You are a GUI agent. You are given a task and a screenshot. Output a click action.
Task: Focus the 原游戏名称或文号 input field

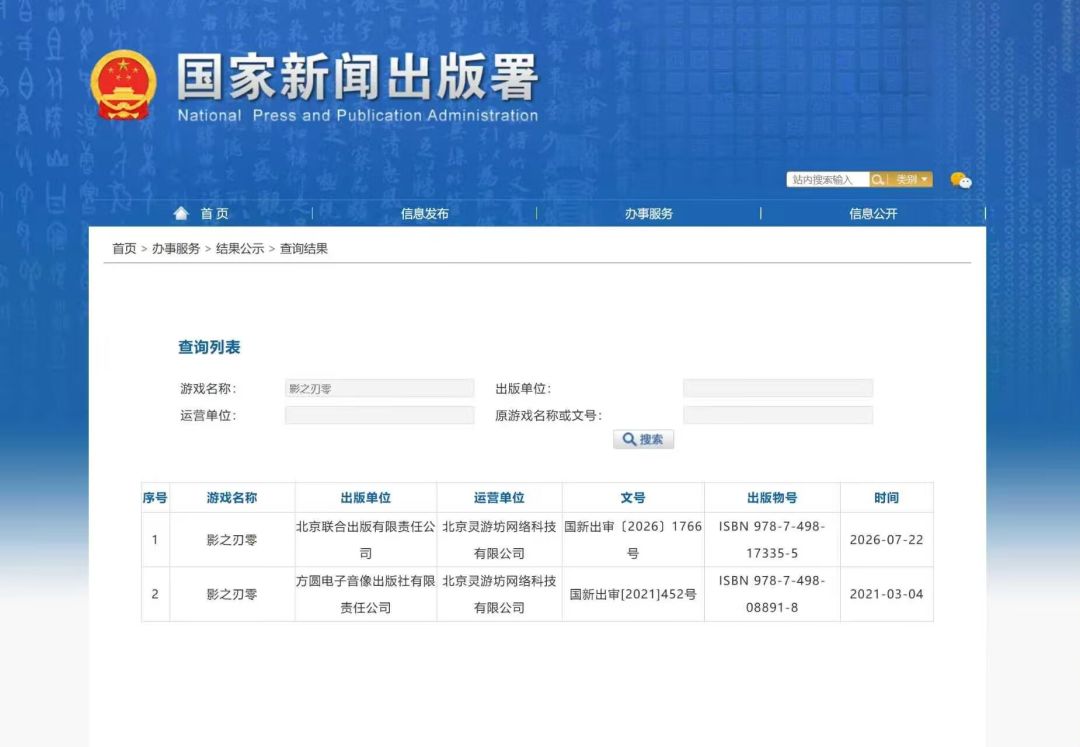click(x=778, y=415)
